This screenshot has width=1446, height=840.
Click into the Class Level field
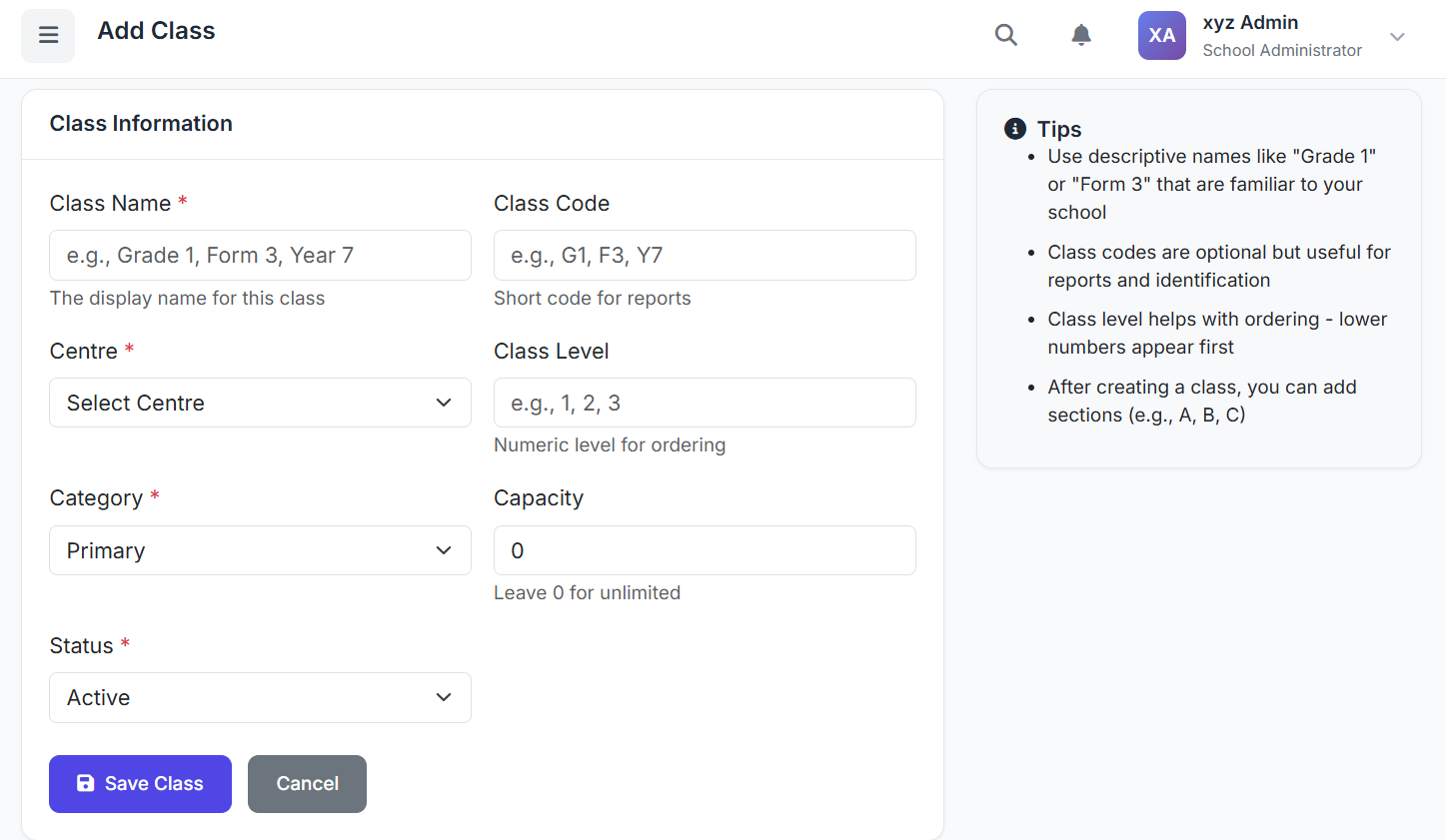(x=704, y=403)
